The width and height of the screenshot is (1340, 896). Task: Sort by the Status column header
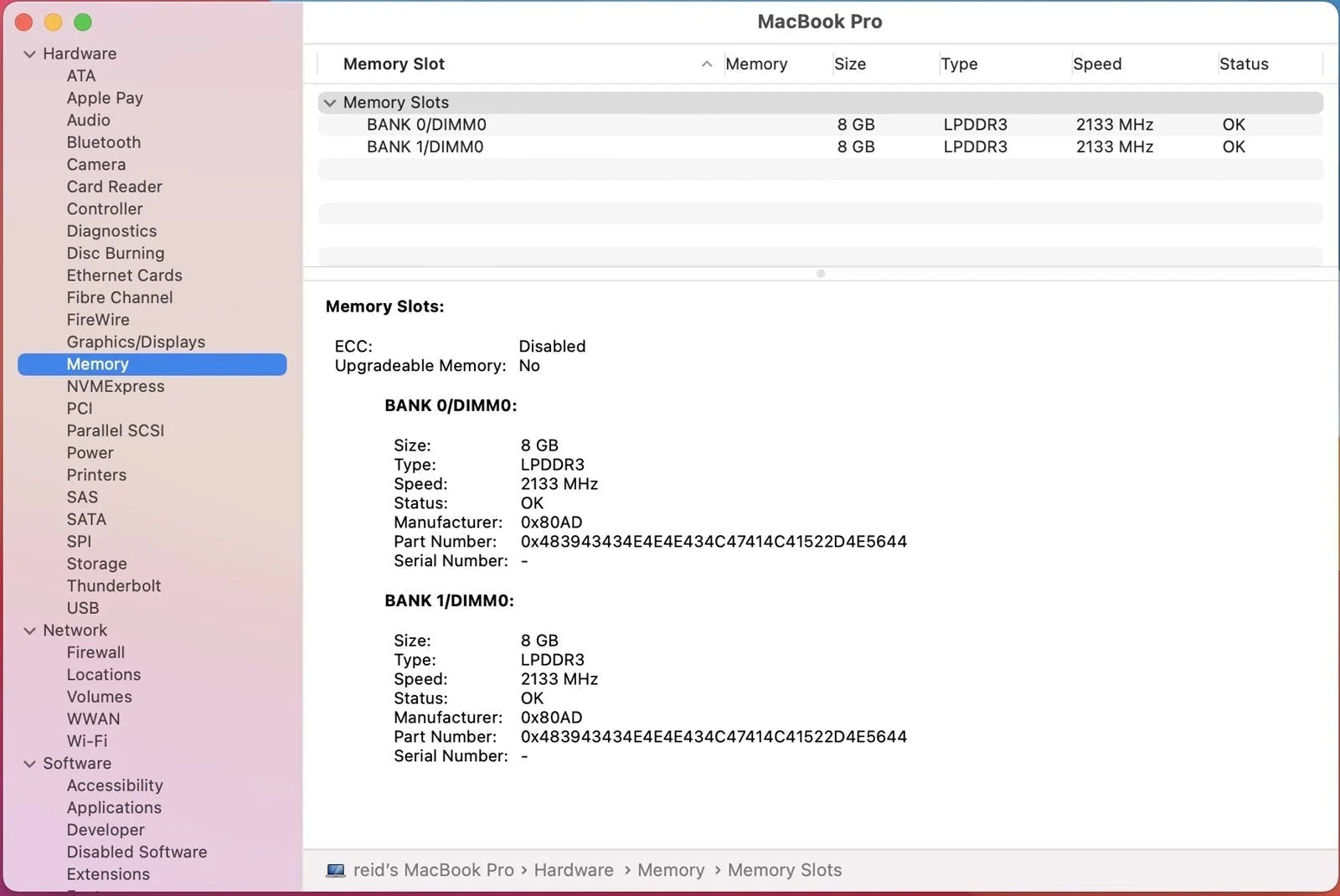click(1244, 64)
